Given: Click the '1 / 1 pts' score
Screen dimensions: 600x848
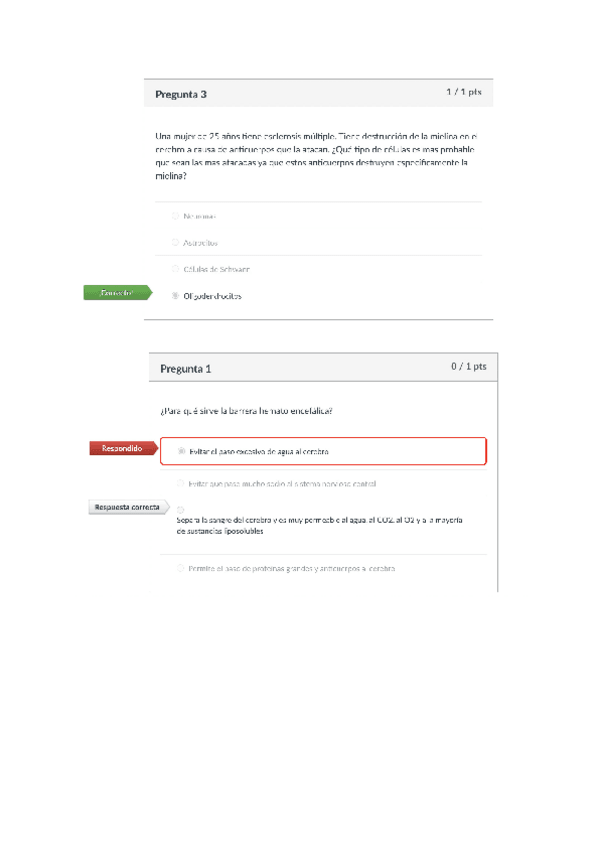Looking at the screenshot, I should point(463,92).
